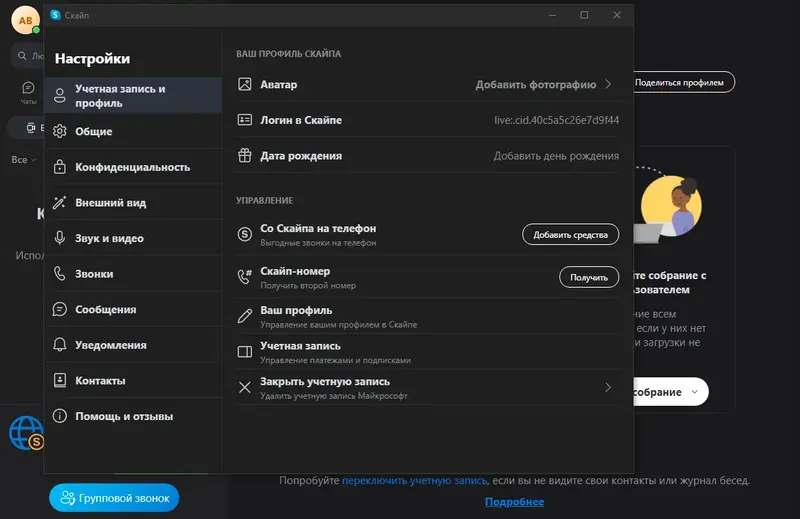The width and height of the screenshot is (800, 519).
Task: Click Добавить день рождения to add birthday
Action: (x=556, y=156)
